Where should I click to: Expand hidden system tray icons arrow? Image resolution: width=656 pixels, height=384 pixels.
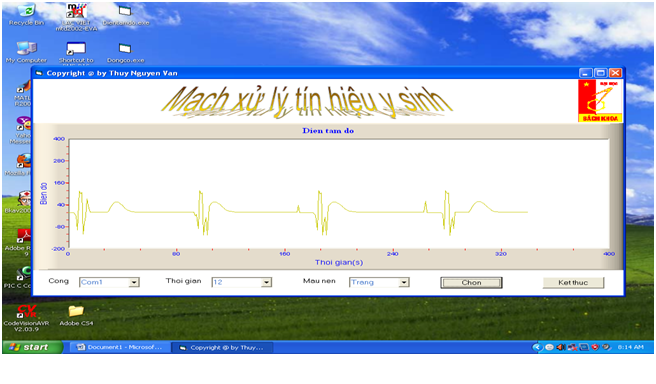(x=537, y=347)
